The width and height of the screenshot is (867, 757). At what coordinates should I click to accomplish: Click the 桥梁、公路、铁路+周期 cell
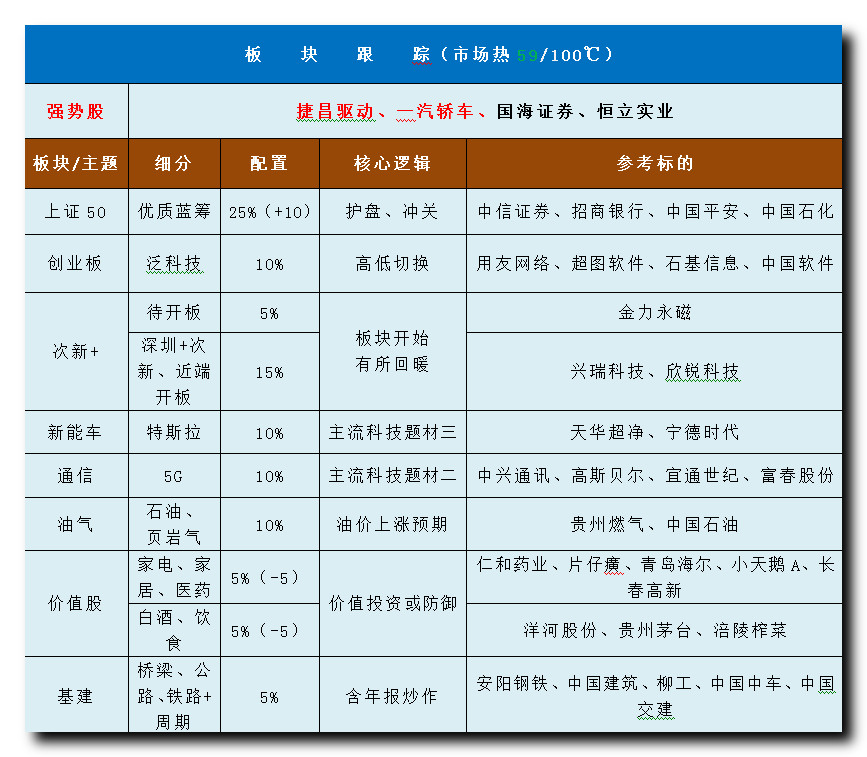(x=174, y=696)
